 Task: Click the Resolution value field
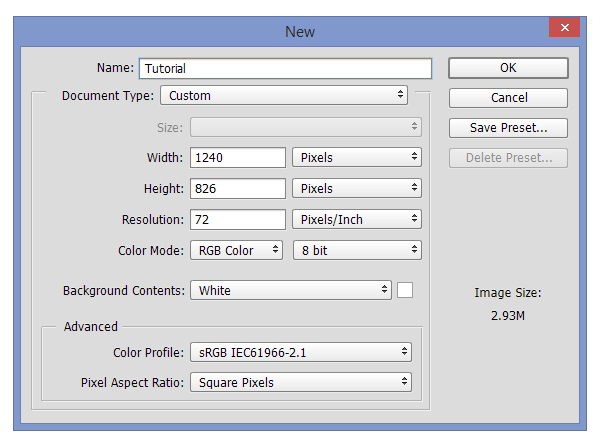point(238,219)
